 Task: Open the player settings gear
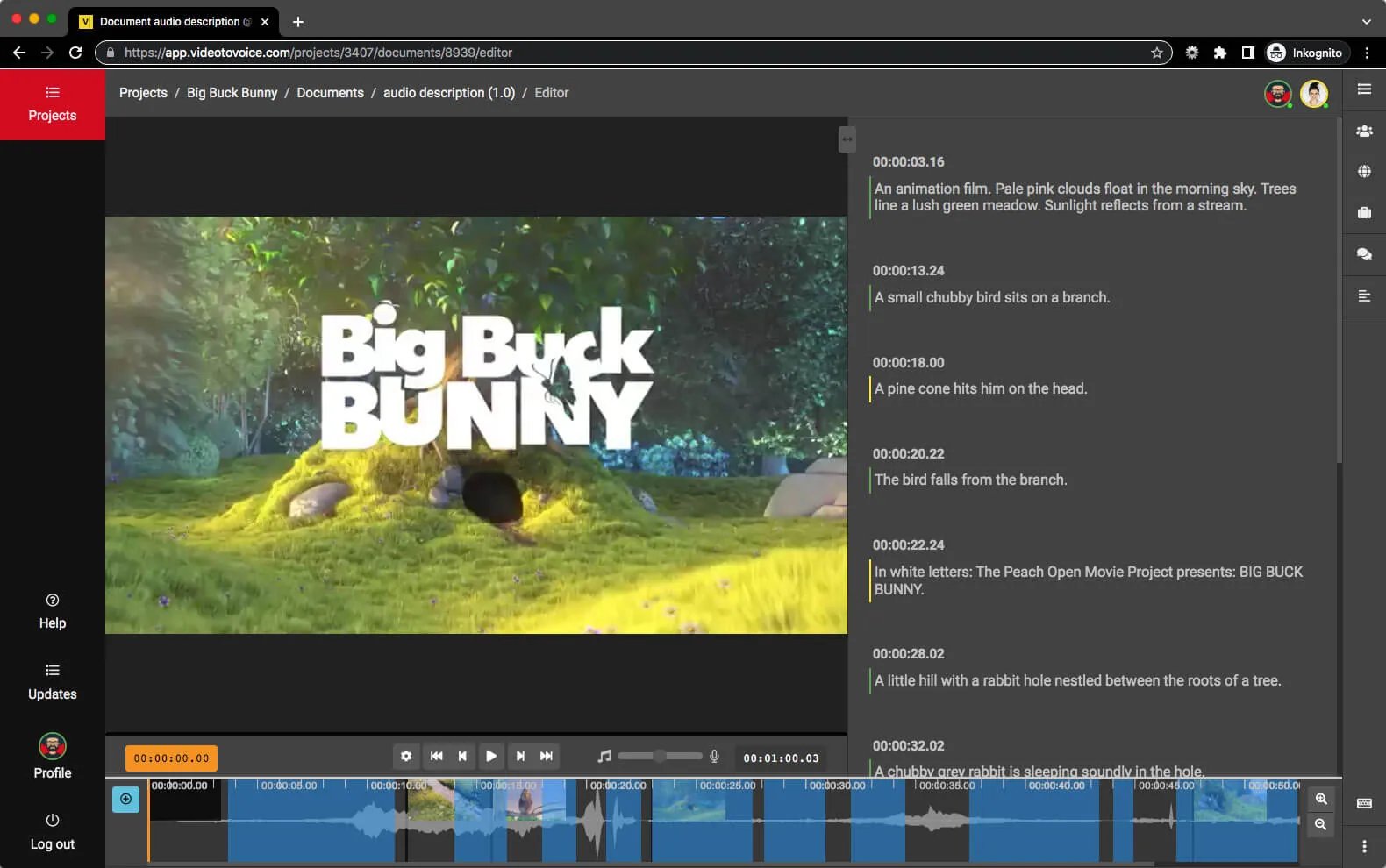(406, 756)
